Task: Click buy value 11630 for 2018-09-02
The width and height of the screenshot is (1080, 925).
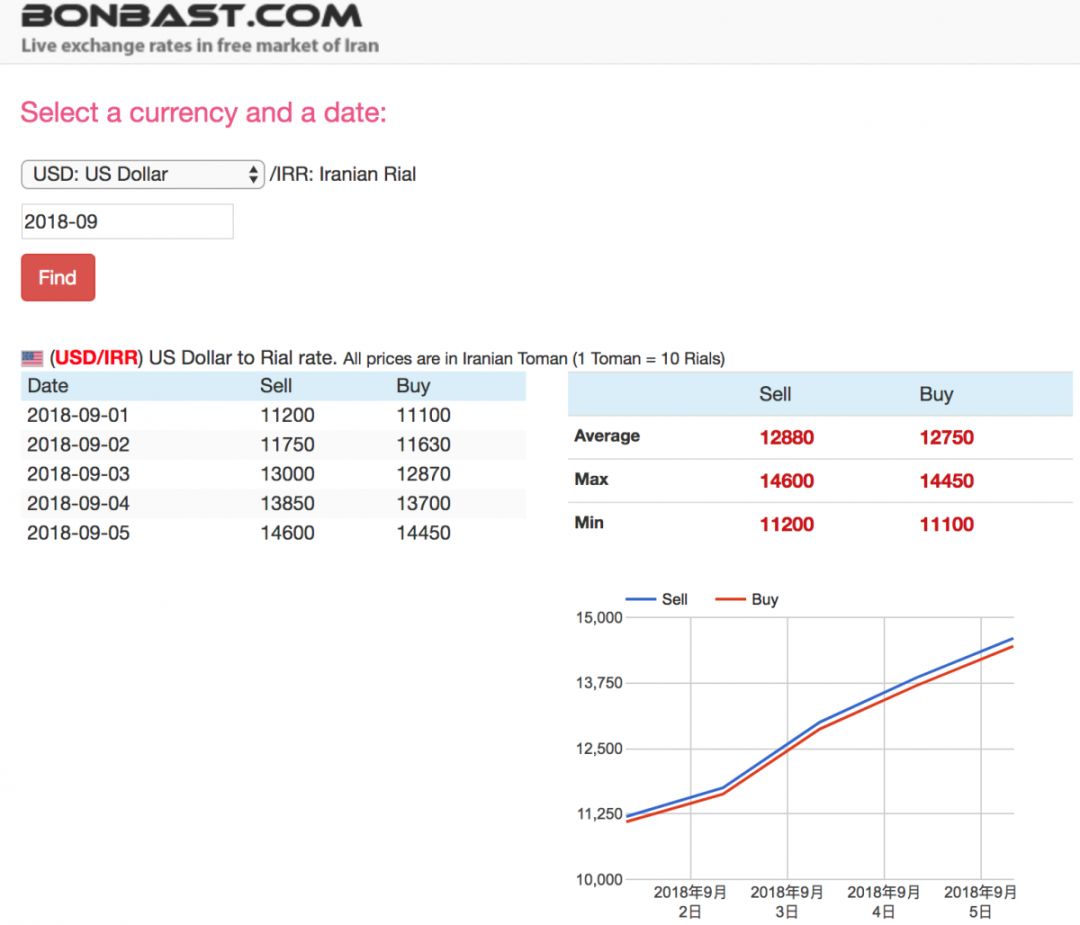Action: click(x=424, y=445)
